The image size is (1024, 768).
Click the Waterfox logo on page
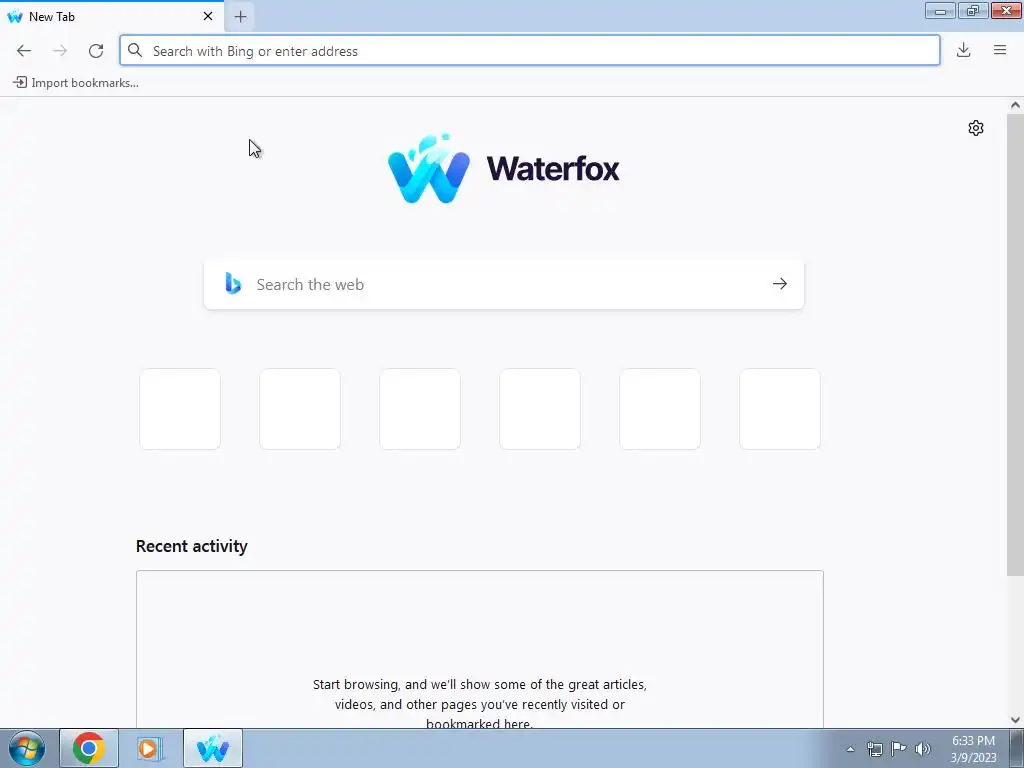[x=504, y=169]
